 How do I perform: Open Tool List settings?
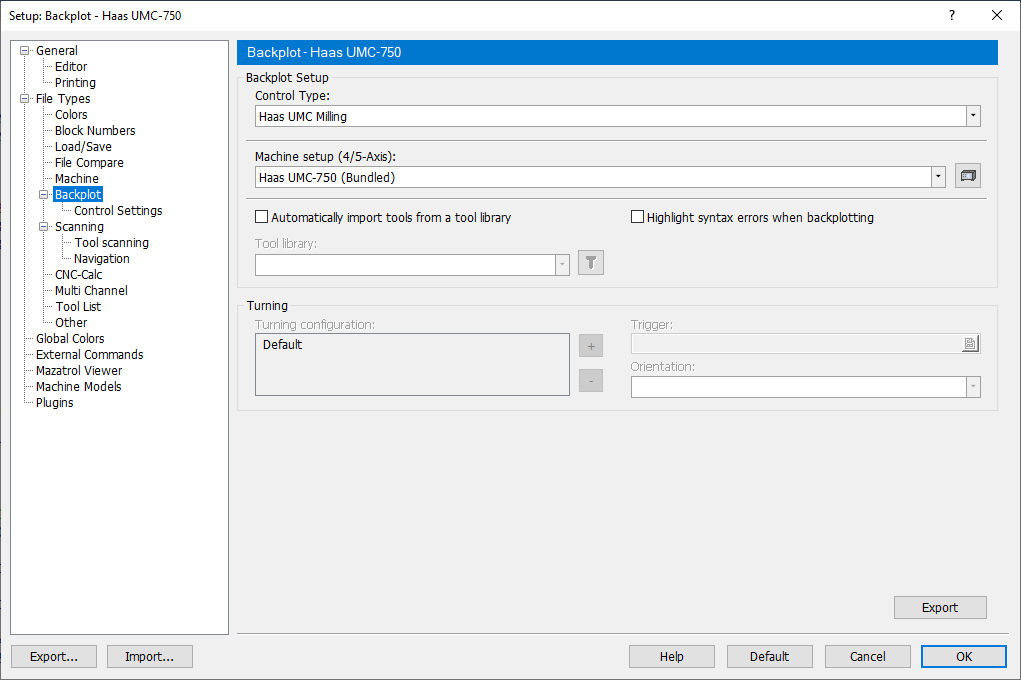point(78,306)
